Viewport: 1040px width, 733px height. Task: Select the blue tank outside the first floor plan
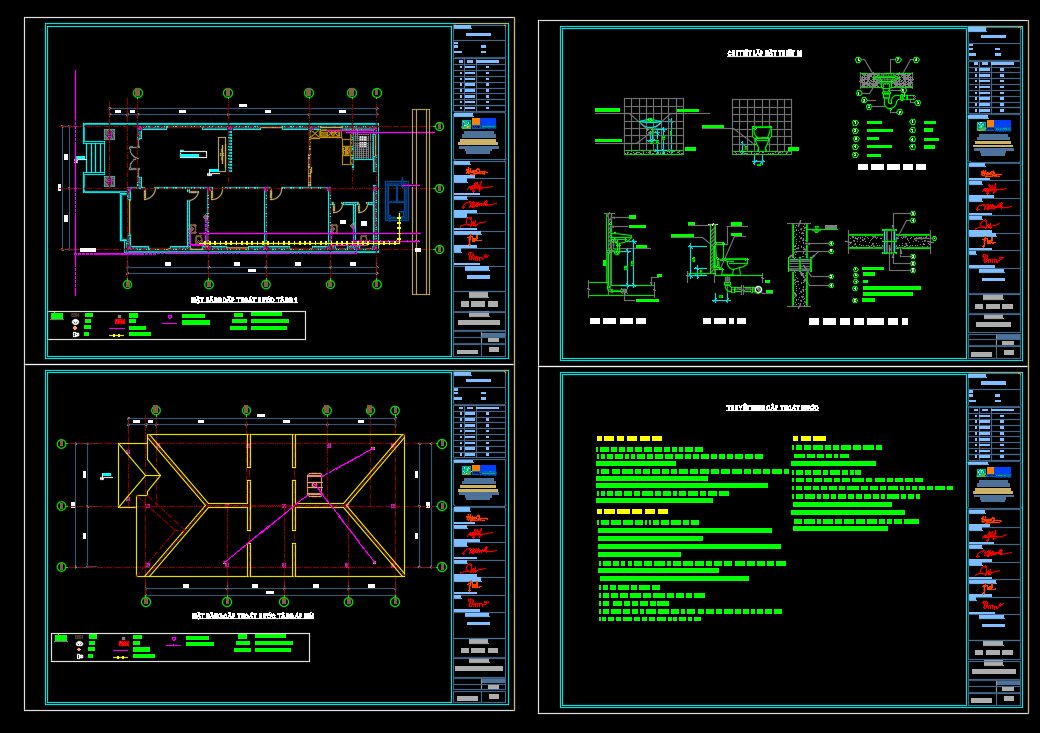[397, 200]
